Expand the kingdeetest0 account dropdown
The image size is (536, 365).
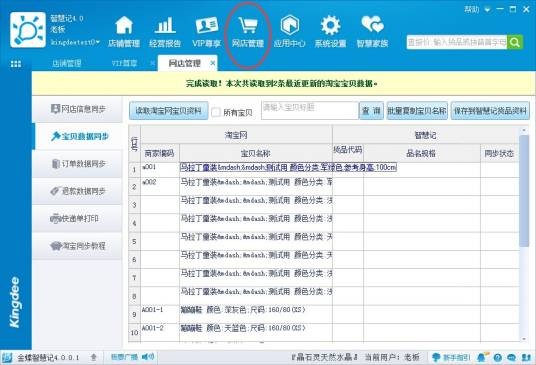(98, 42)
